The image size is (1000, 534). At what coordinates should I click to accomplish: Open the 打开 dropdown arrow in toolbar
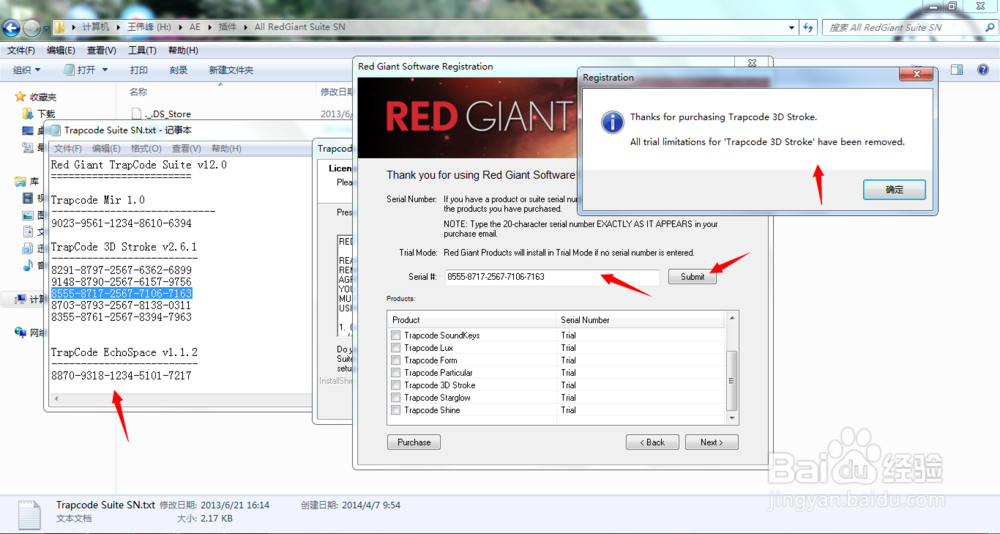[105, 70]
